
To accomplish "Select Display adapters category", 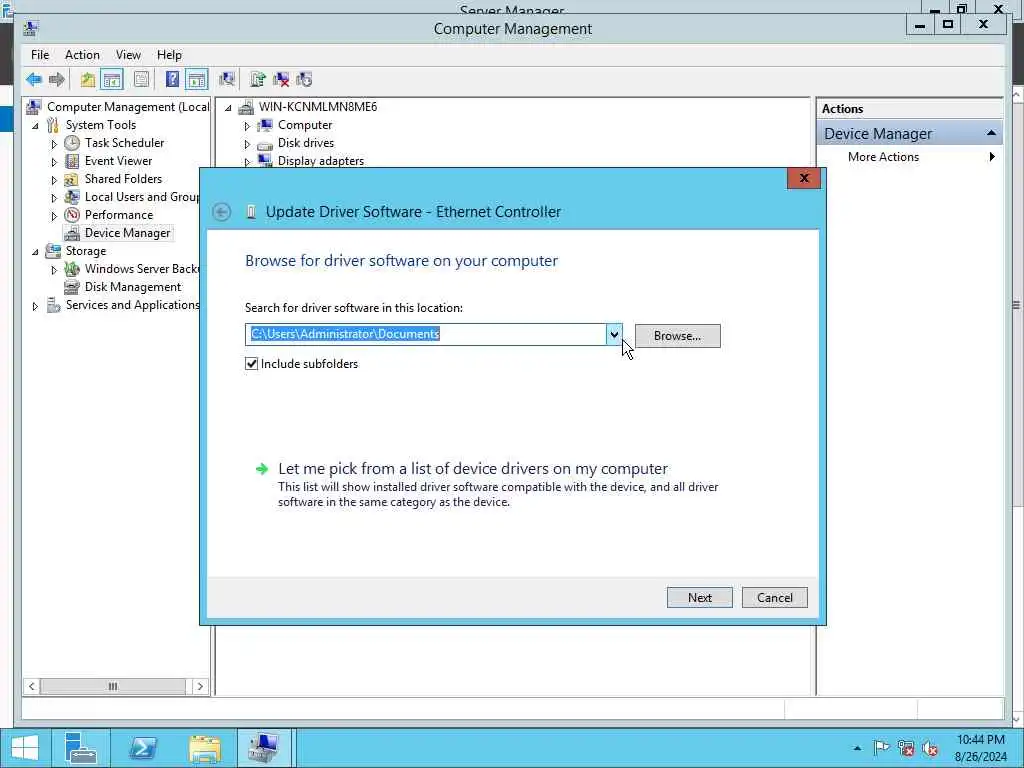I will tap(321, 161).
